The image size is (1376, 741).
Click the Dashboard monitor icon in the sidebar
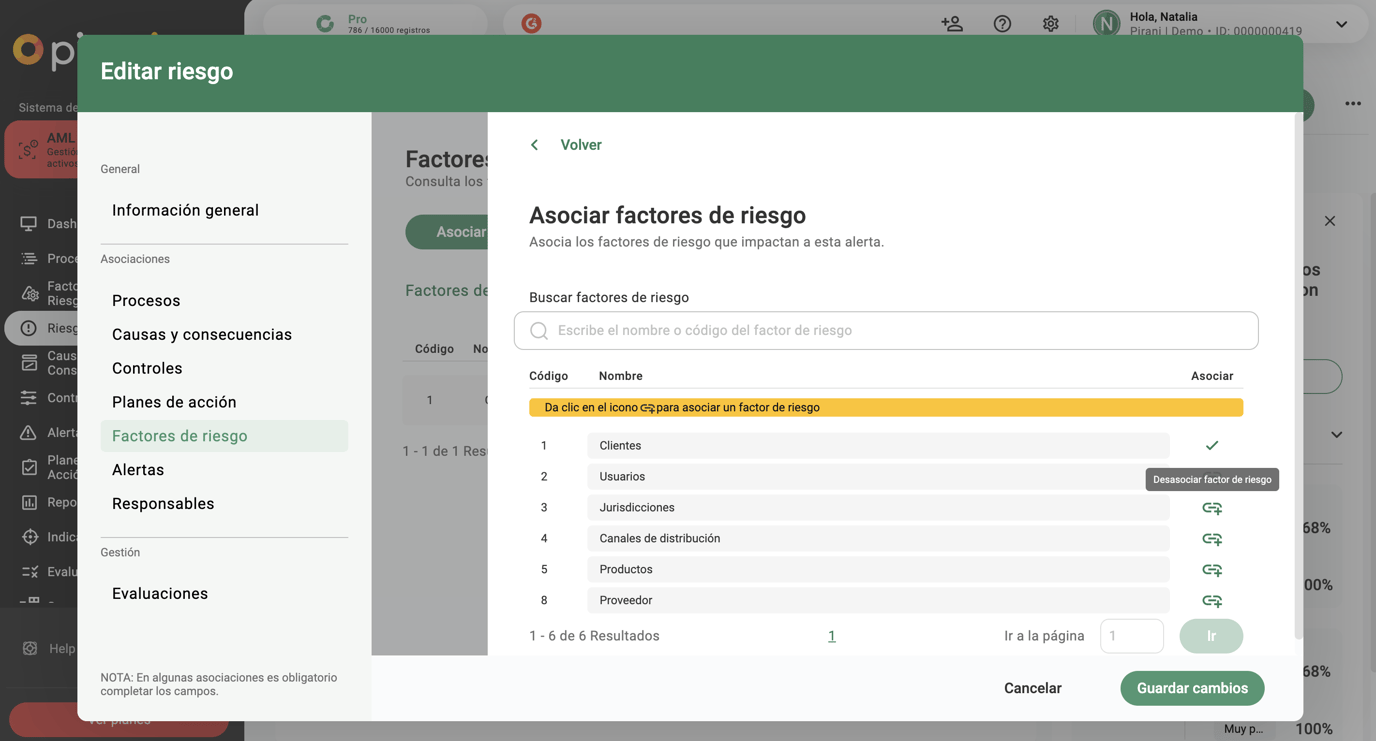29,224
